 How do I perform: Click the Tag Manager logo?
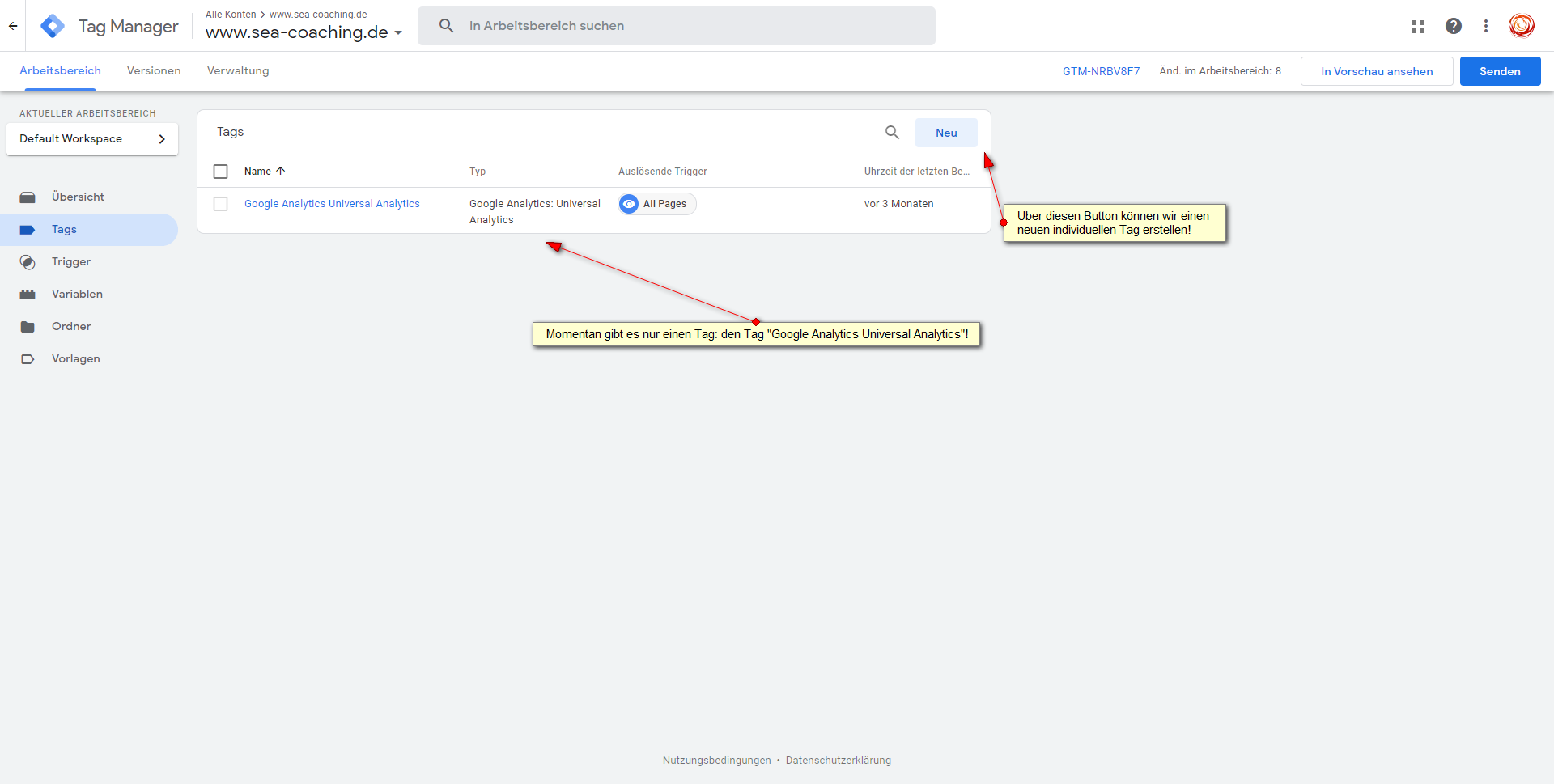53,26
